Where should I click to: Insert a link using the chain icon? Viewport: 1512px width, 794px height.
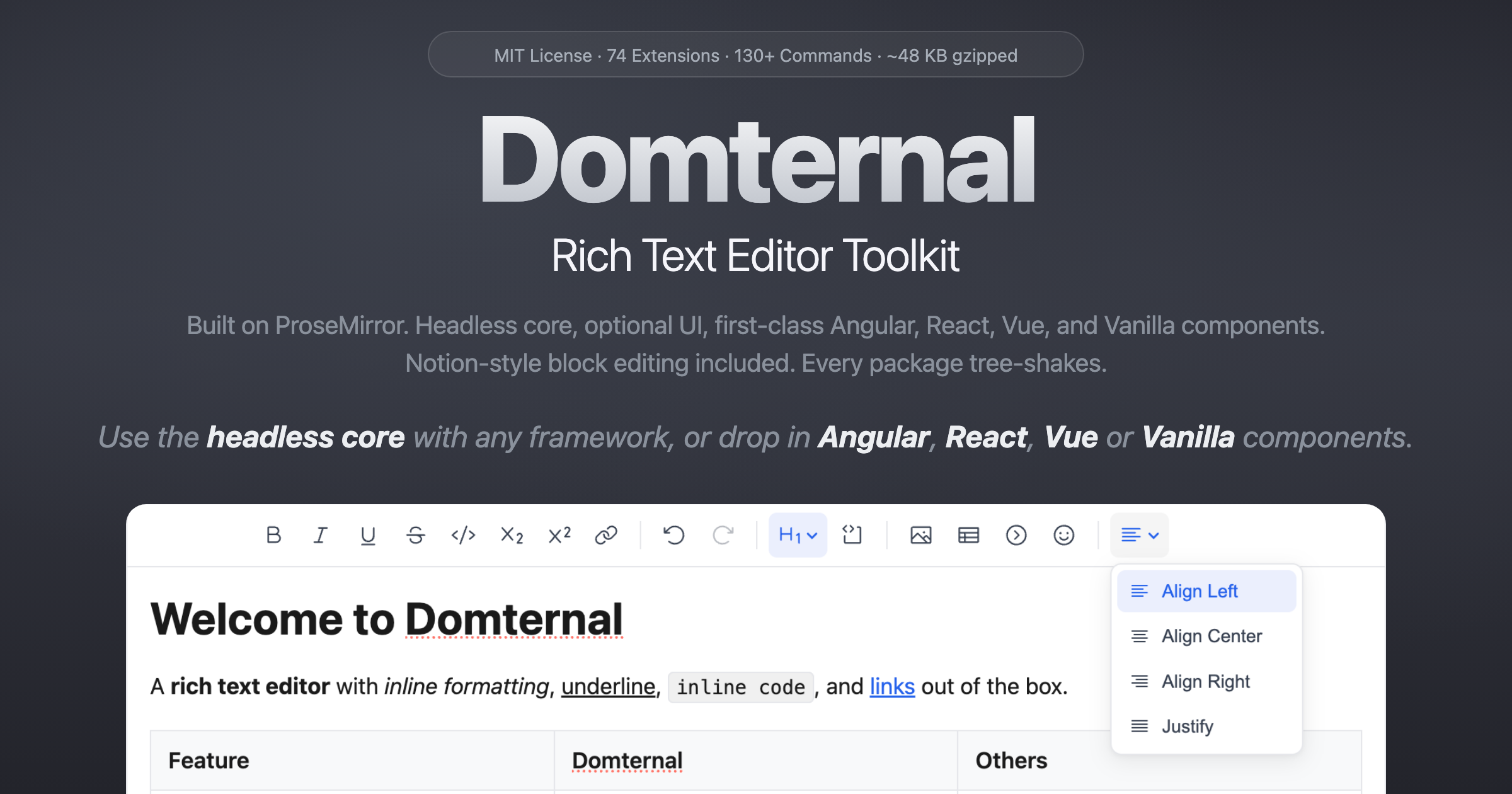click(606, 535)
